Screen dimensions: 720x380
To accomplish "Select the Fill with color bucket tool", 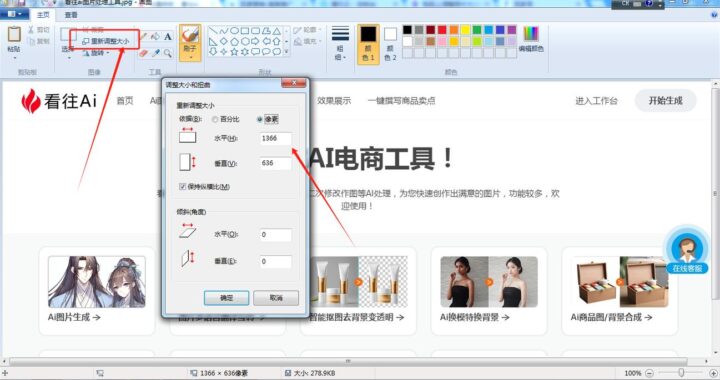I will click(x=156, y=36).
